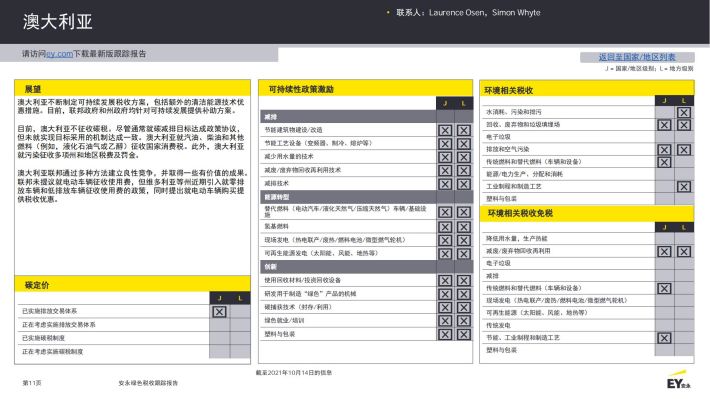Toggle J checkbox for 节能工艺设备 row
The image size is (710, 399).
(445, 144)
